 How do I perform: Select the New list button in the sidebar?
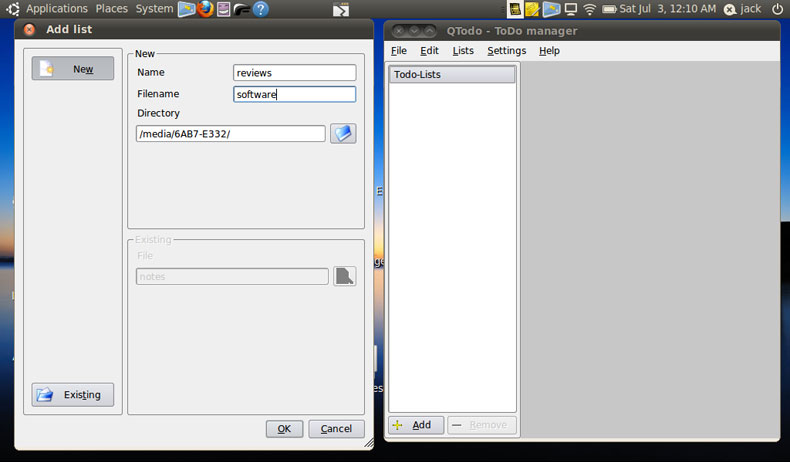pyautogui.click(x=73, y=69)
